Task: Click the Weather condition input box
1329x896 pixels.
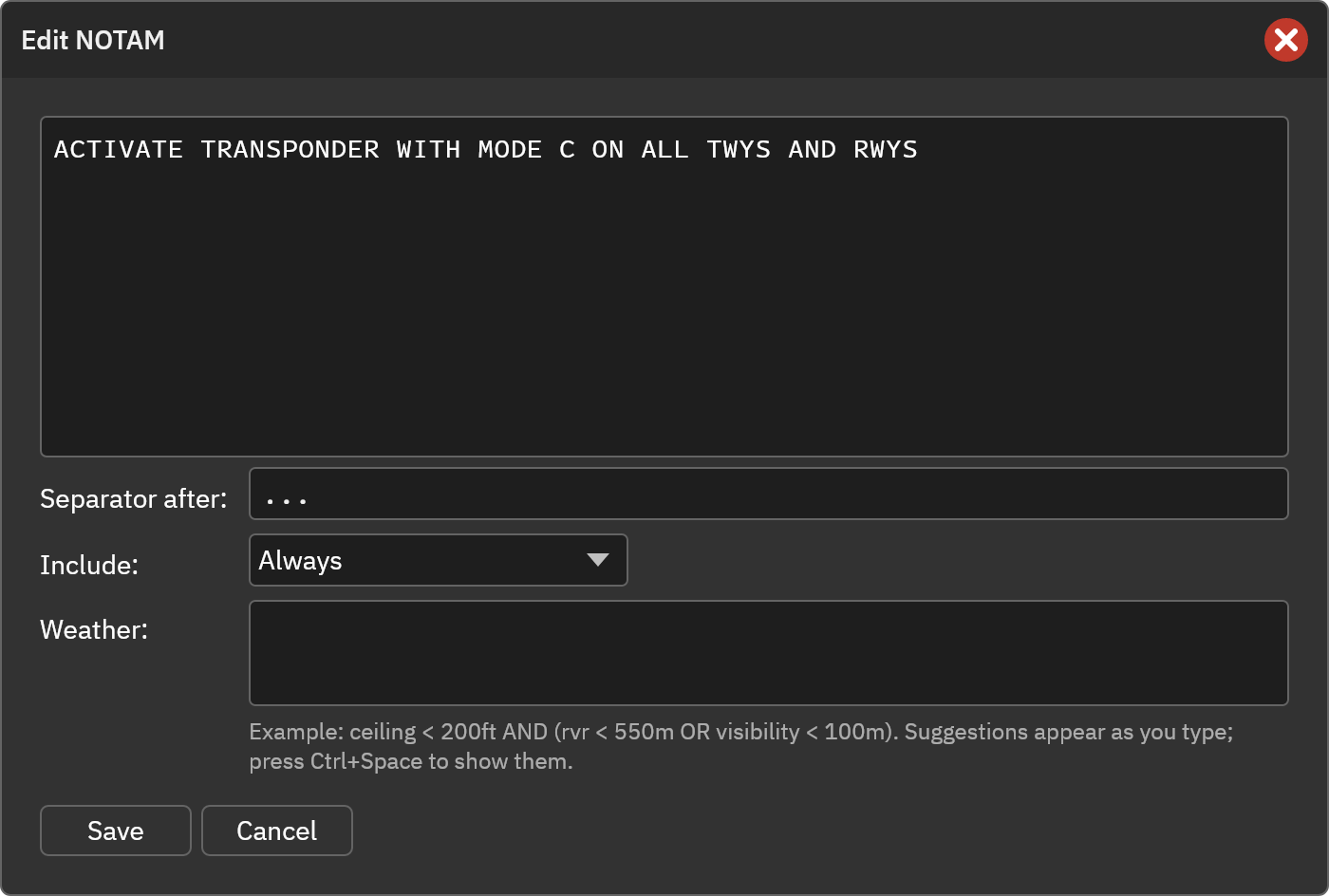Action: (768, 653)
